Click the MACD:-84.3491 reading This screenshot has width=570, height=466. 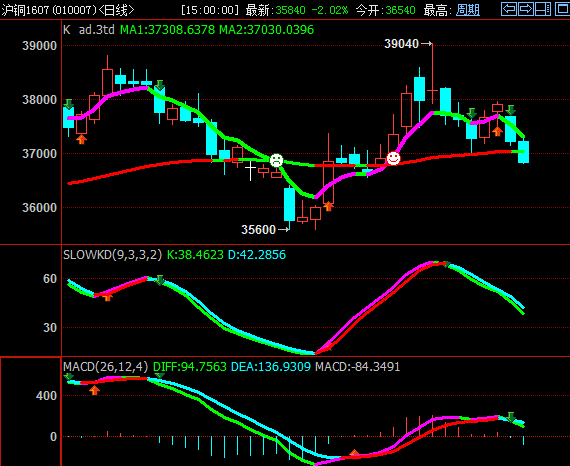(x=357, y=366)
